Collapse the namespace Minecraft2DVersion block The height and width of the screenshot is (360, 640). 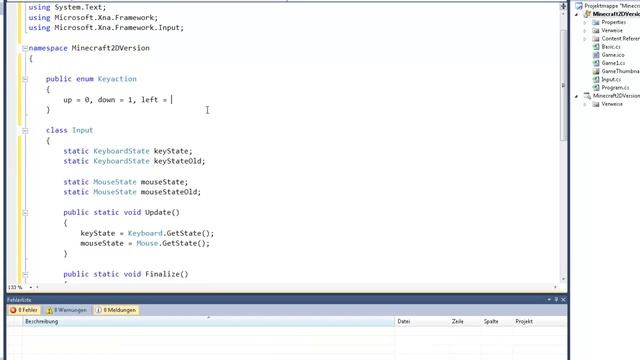(25, 48)
